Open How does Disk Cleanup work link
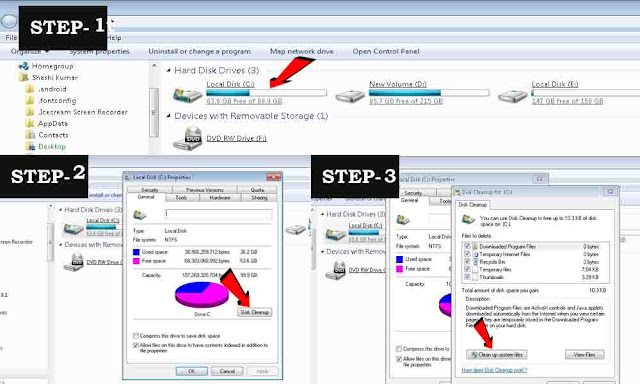640x384 pixels. 494,370
